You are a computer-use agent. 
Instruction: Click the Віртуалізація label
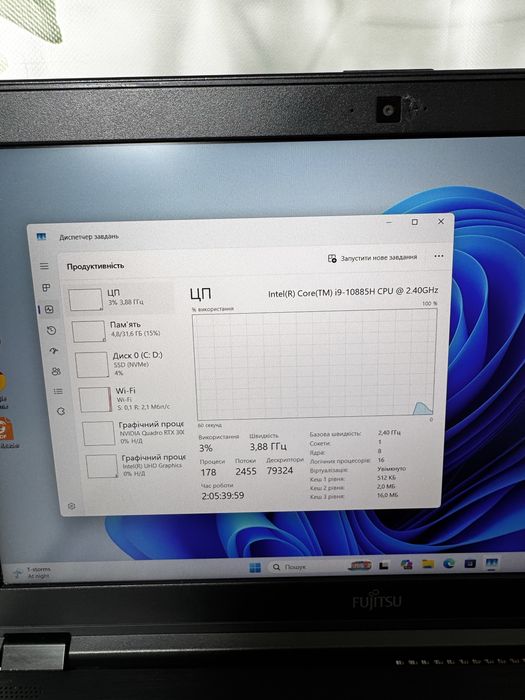point(329,470)
